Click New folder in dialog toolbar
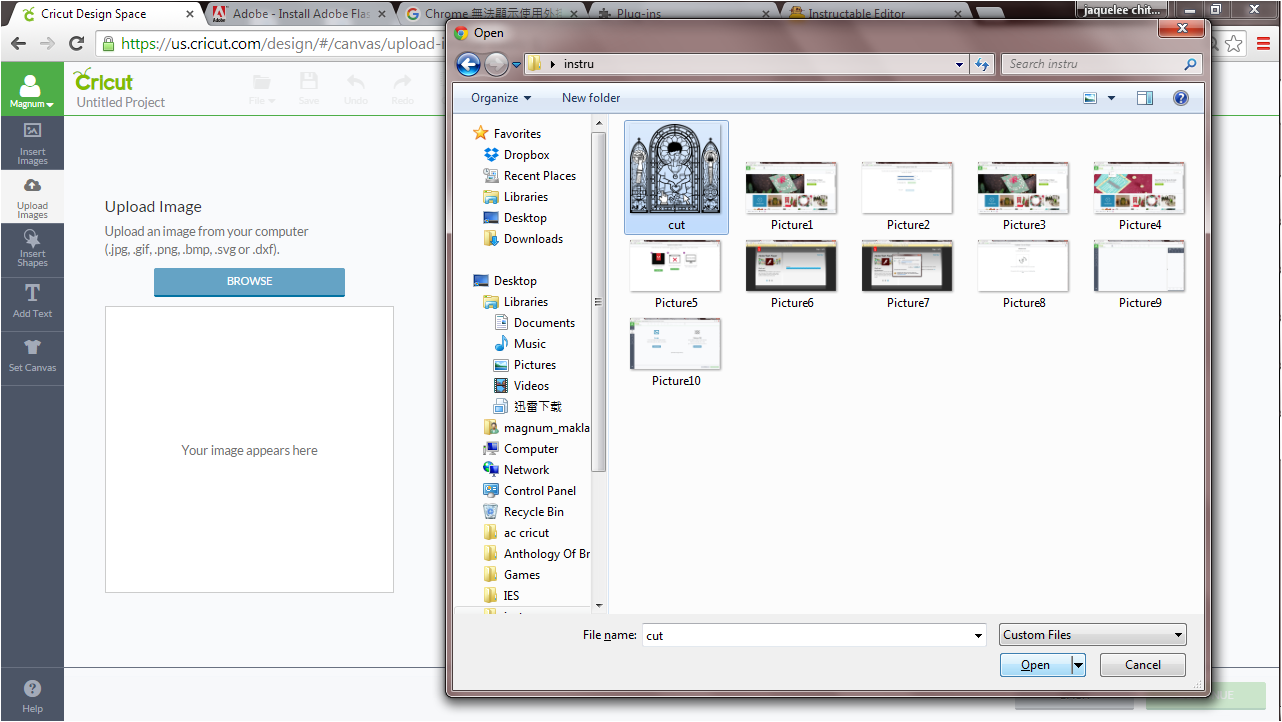 click(x=591, y=98)
